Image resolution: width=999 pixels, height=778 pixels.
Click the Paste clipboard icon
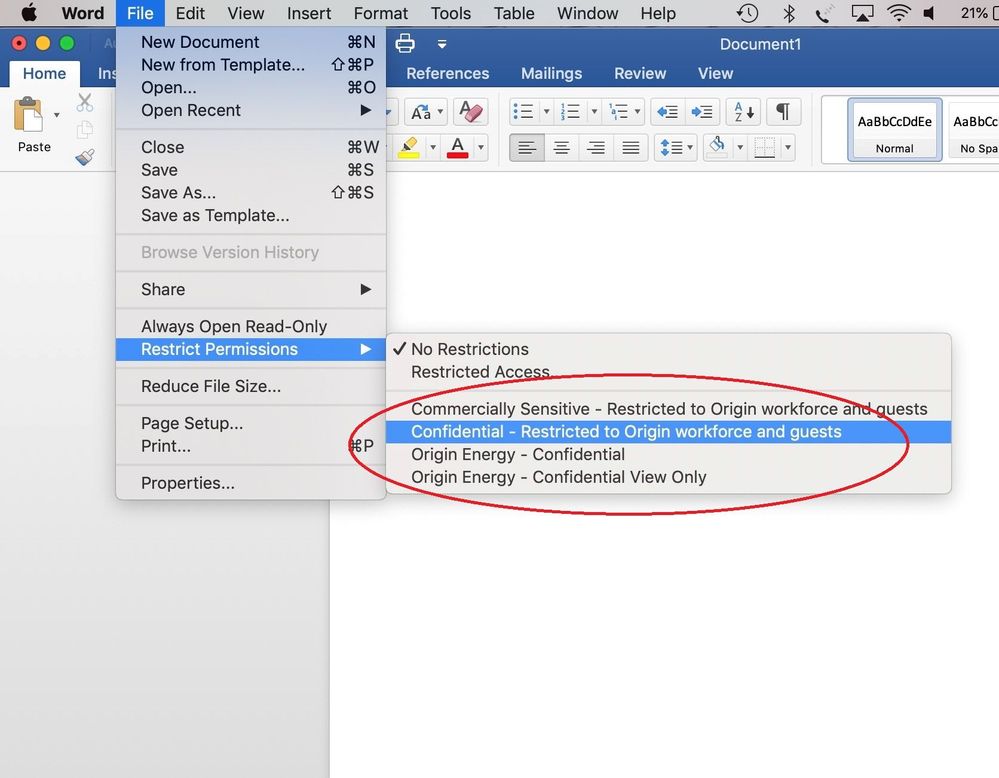pyautogui.click(x=28, y=116)
